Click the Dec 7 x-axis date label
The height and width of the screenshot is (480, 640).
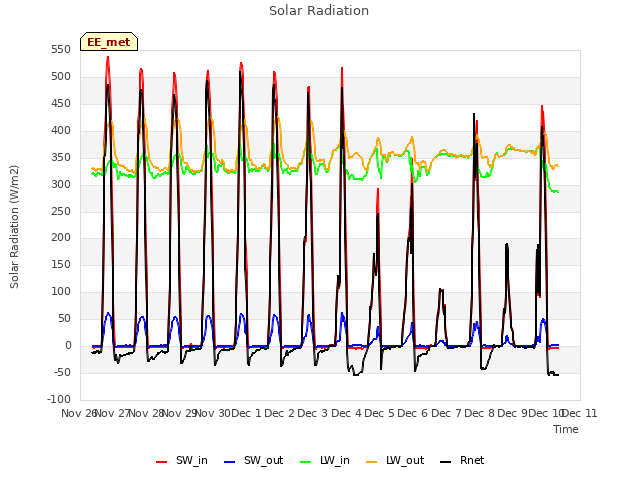point(447,413)
